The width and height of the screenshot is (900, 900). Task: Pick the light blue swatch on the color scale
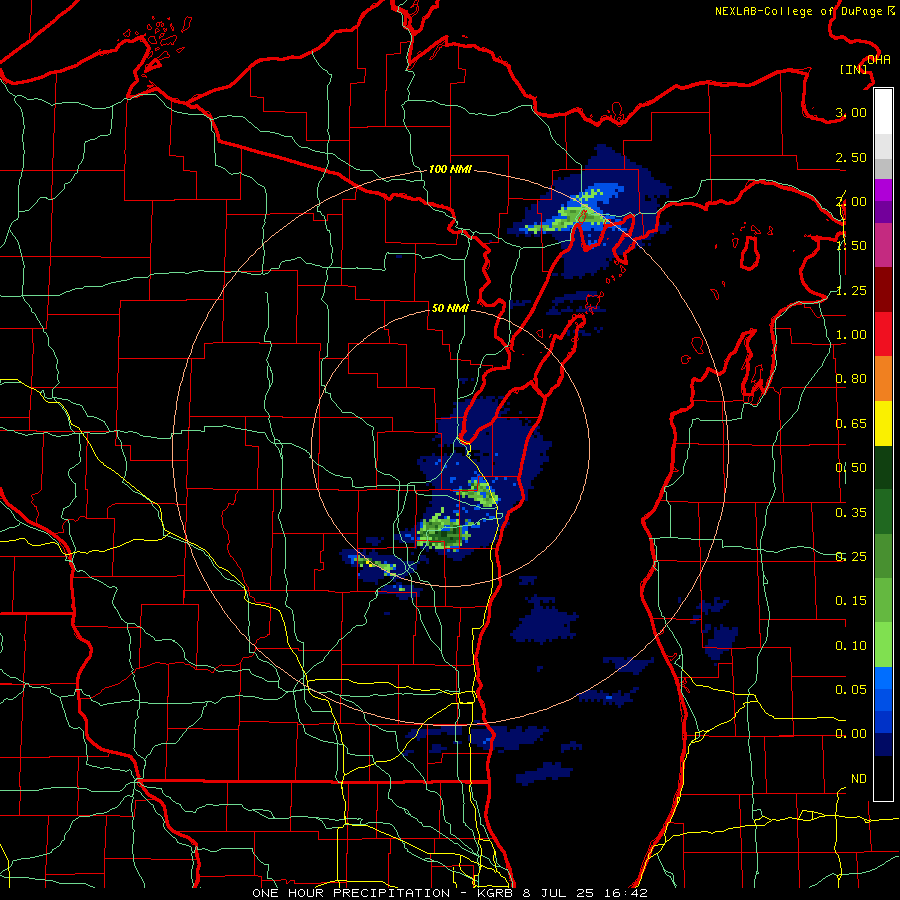point(883,678)
